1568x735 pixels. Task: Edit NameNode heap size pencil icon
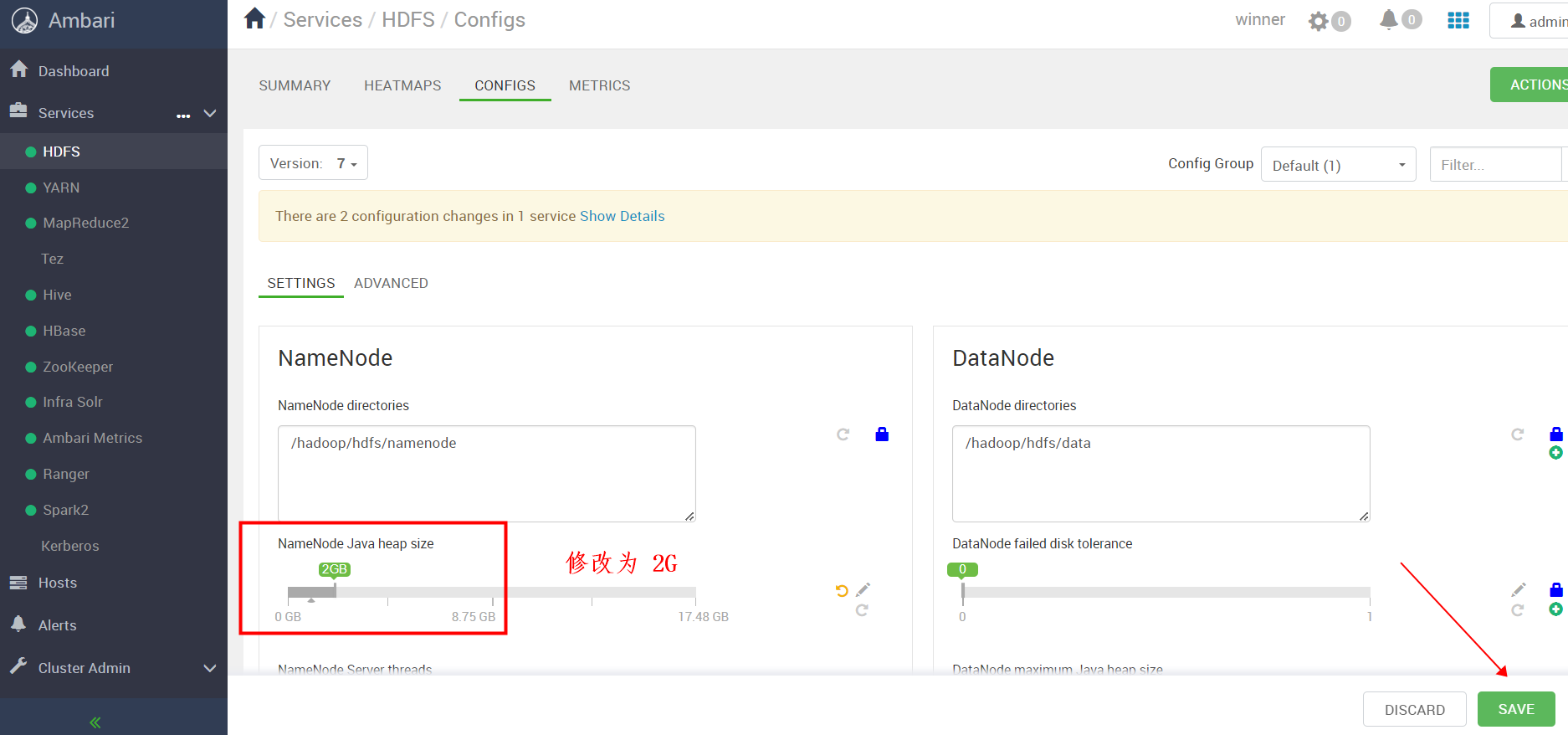coord(863,589)
